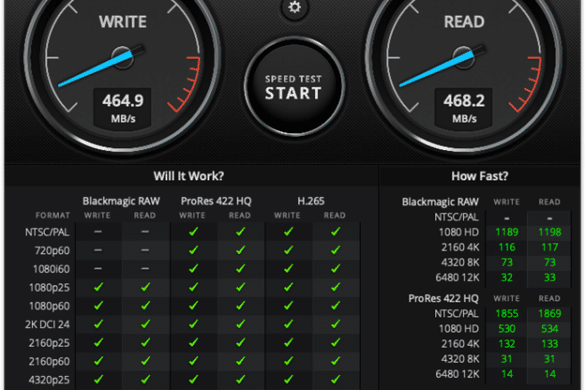Click ProRes 422 HQ NTSC/PAL read value 1869
Image resolution: width=585 pixels, height=390 pixels.
(550, 313)
